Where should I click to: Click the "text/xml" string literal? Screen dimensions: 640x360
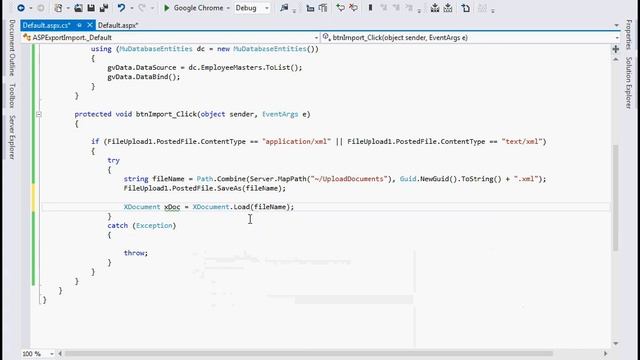(x=522, y=142)
